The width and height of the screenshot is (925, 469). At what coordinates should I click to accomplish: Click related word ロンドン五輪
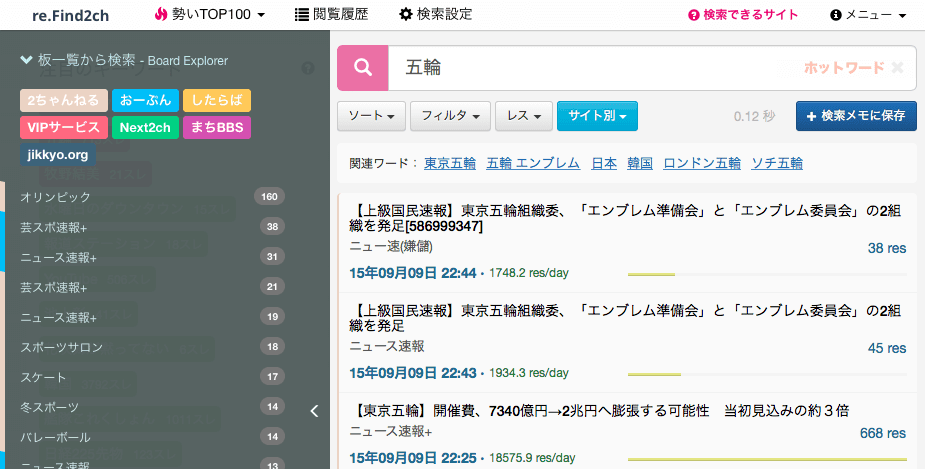tap(702, 163)
